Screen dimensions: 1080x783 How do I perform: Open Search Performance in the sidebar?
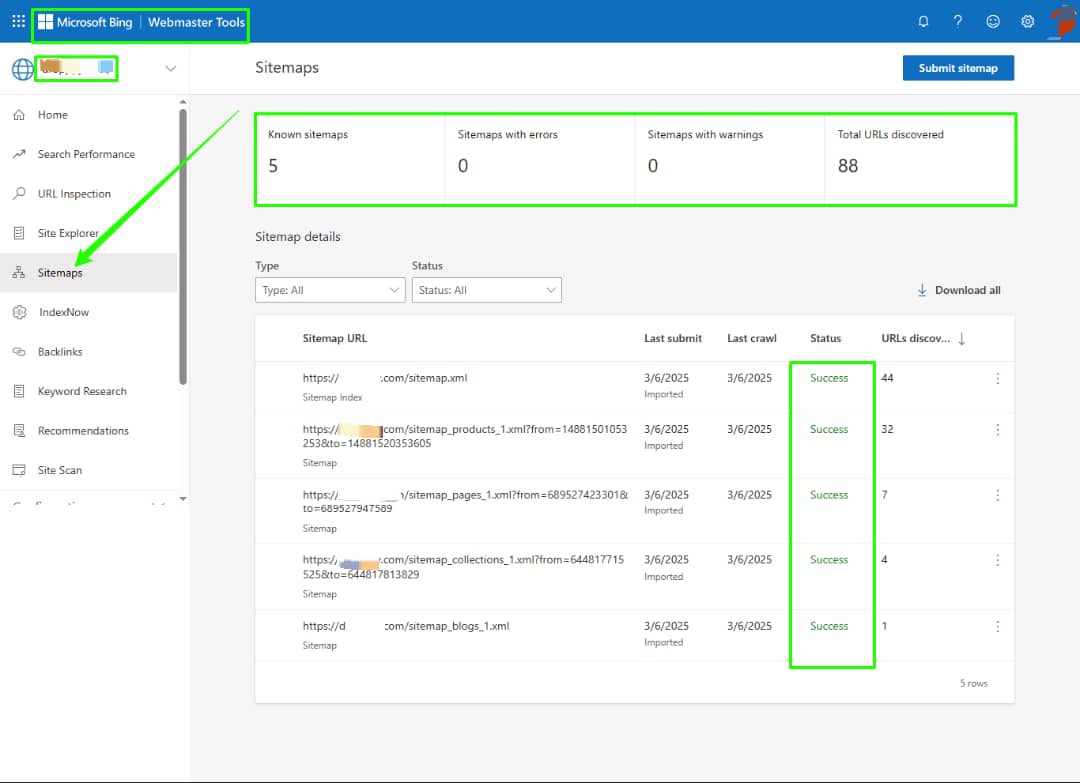point(88,154)
